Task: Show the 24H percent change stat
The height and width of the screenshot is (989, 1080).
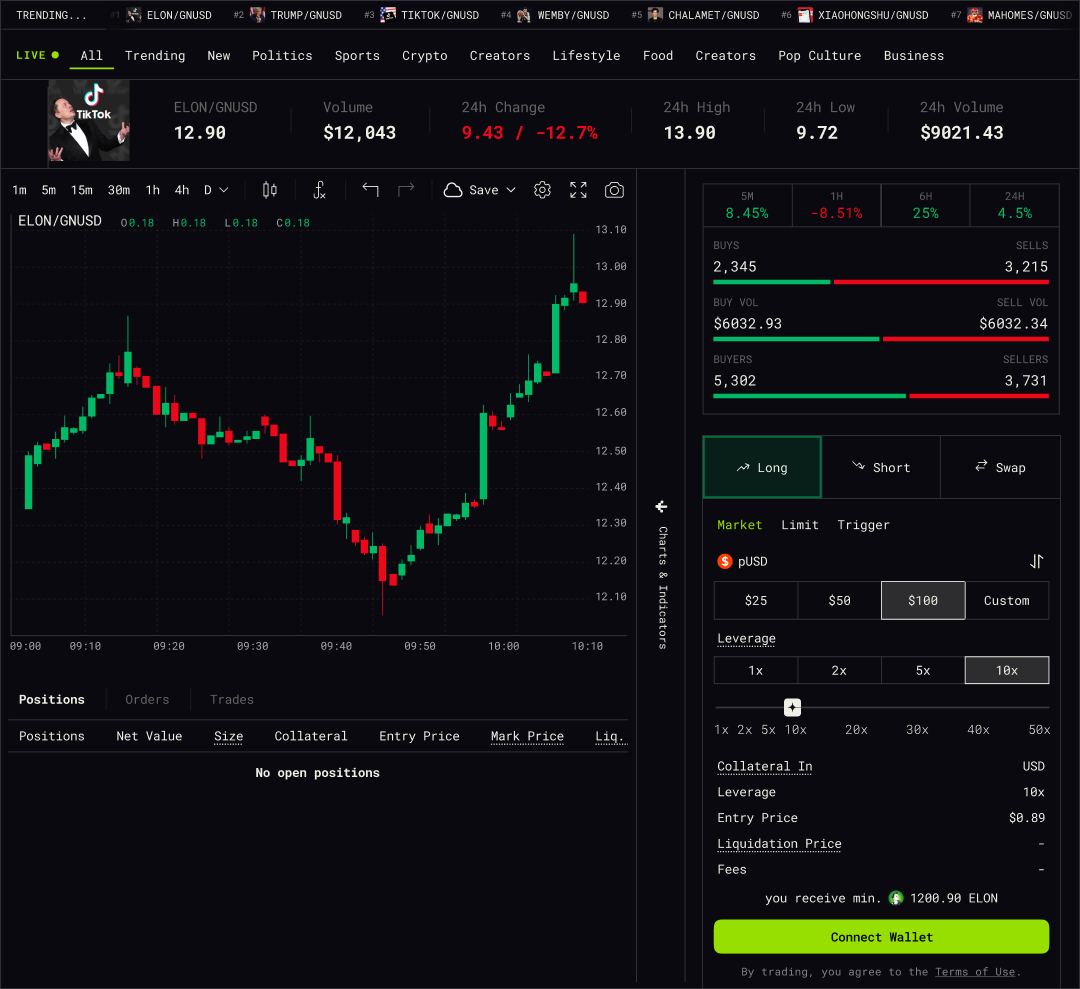Action: point(1015,205)
